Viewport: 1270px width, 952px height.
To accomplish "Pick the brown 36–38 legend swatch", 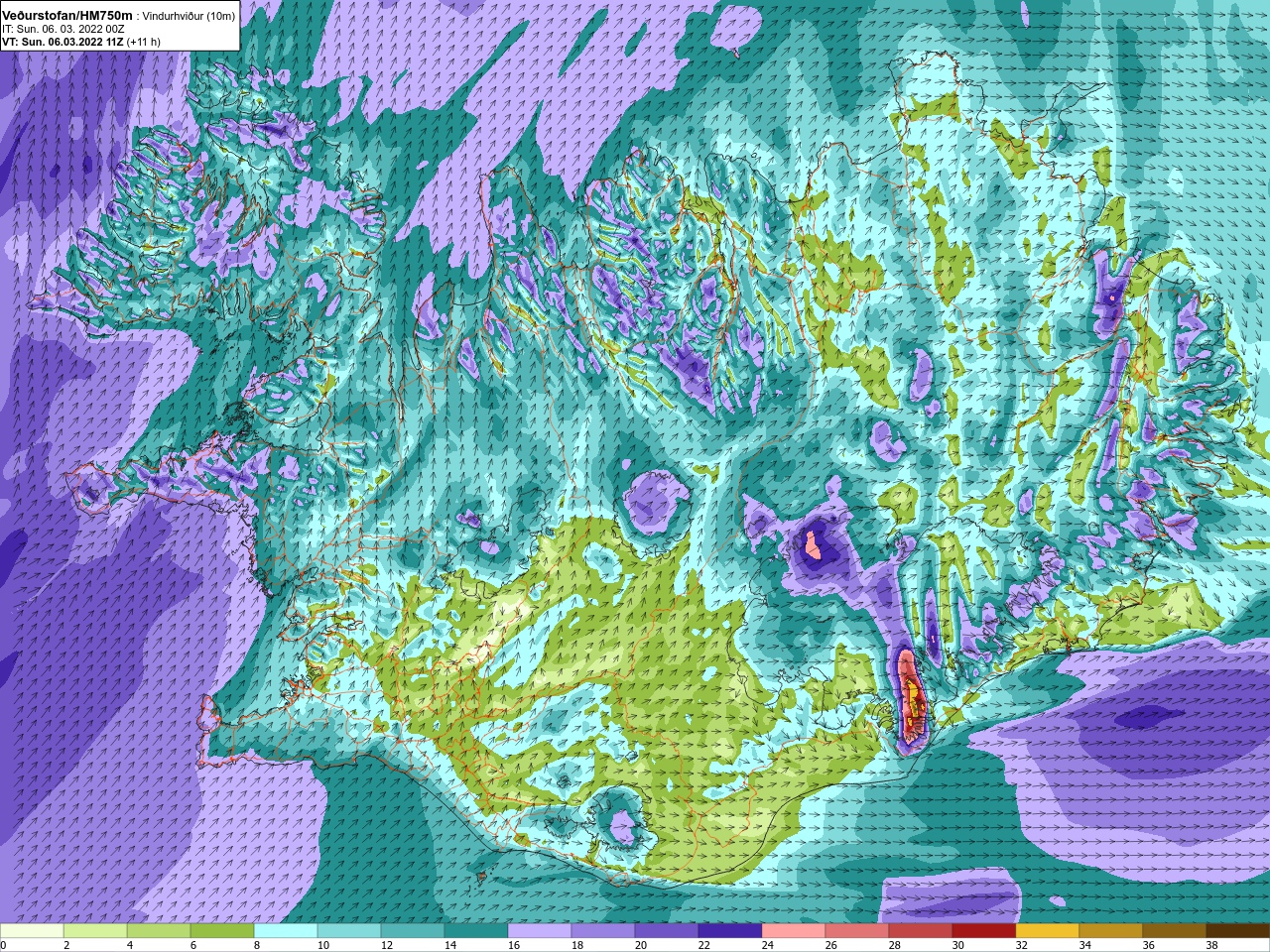I will point(1175,932).
